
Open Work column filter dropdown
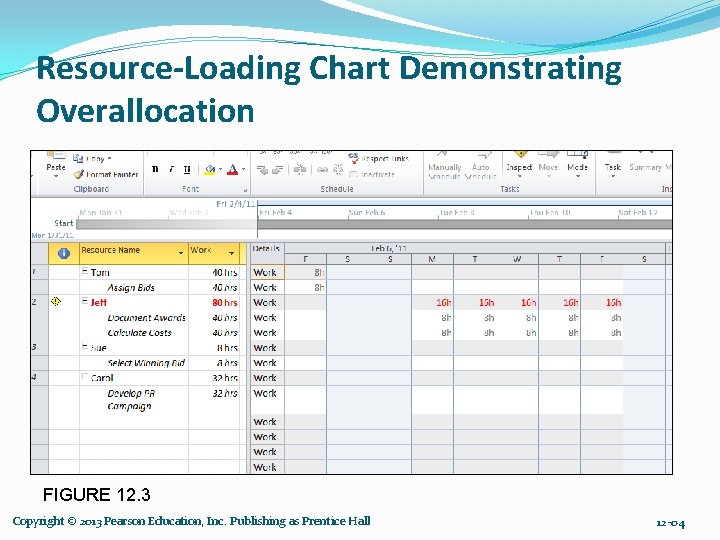[x=231, y=253]
